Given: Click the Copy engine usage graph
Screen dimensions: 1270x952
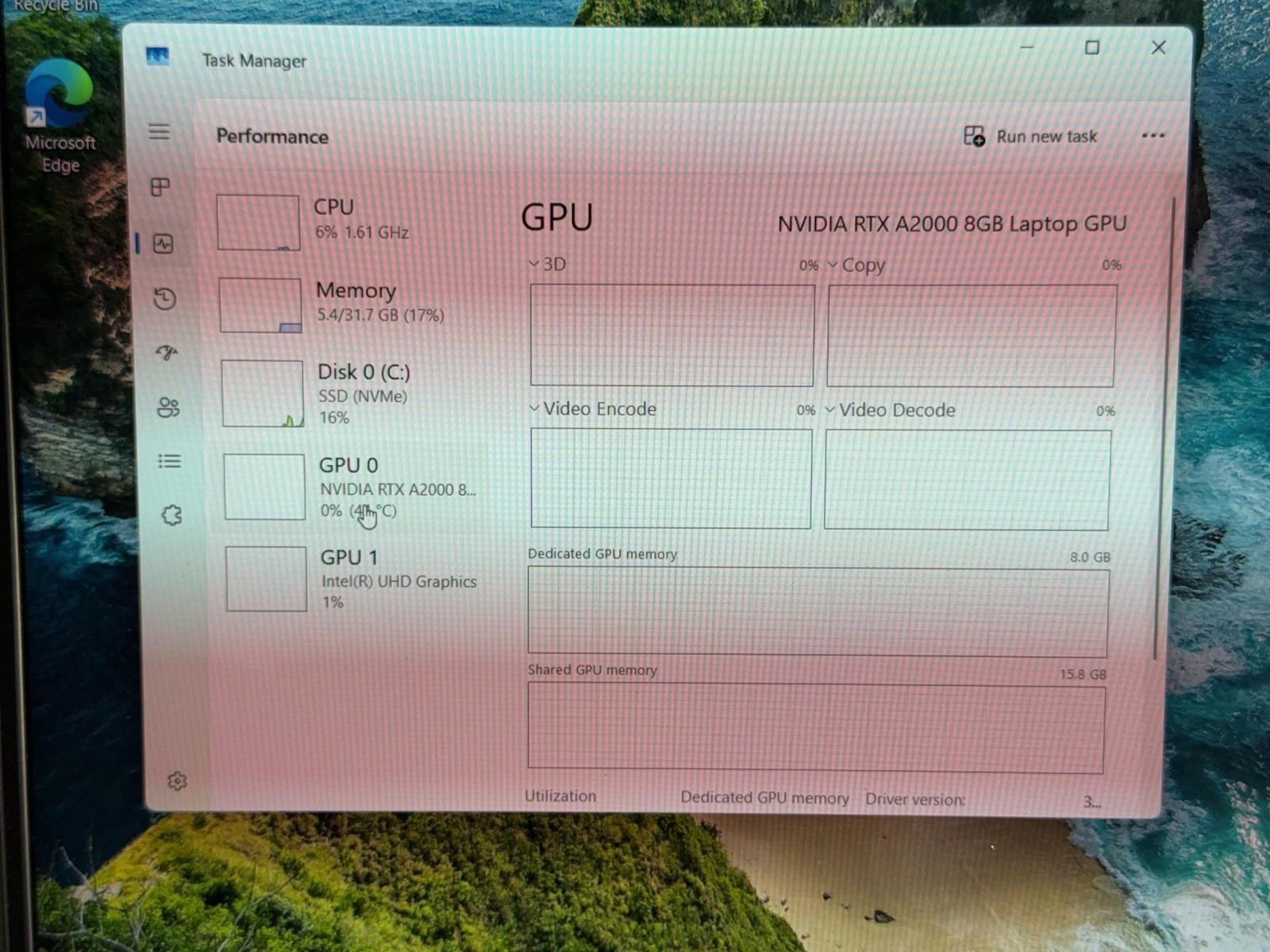Looking at the screenshot, I should pos(971,336).
